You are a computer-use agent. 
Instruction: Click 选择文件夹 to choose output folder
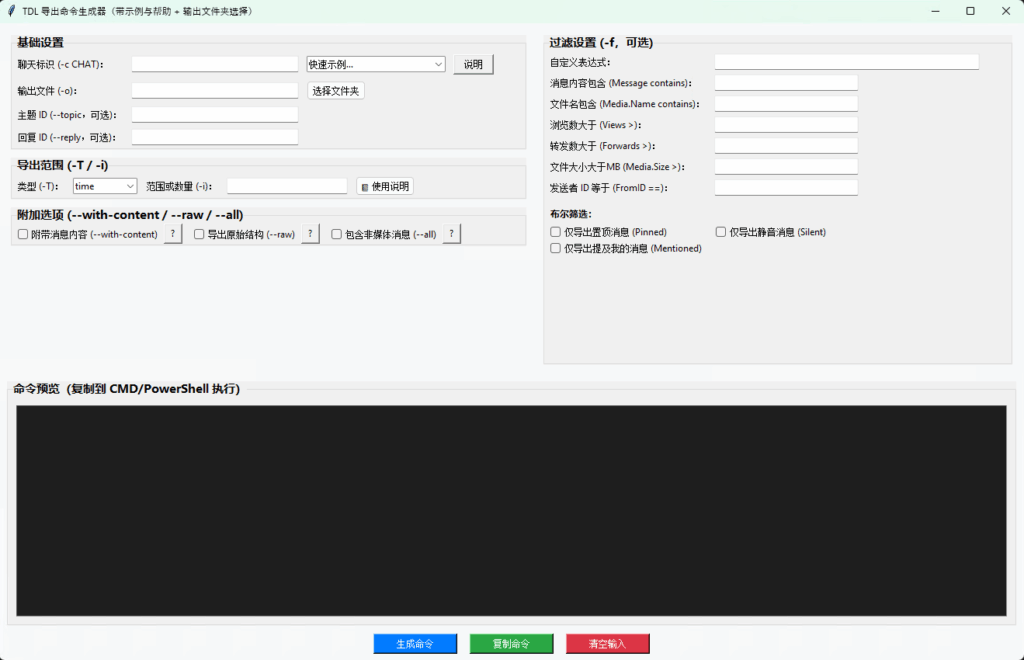coord(335,91)
